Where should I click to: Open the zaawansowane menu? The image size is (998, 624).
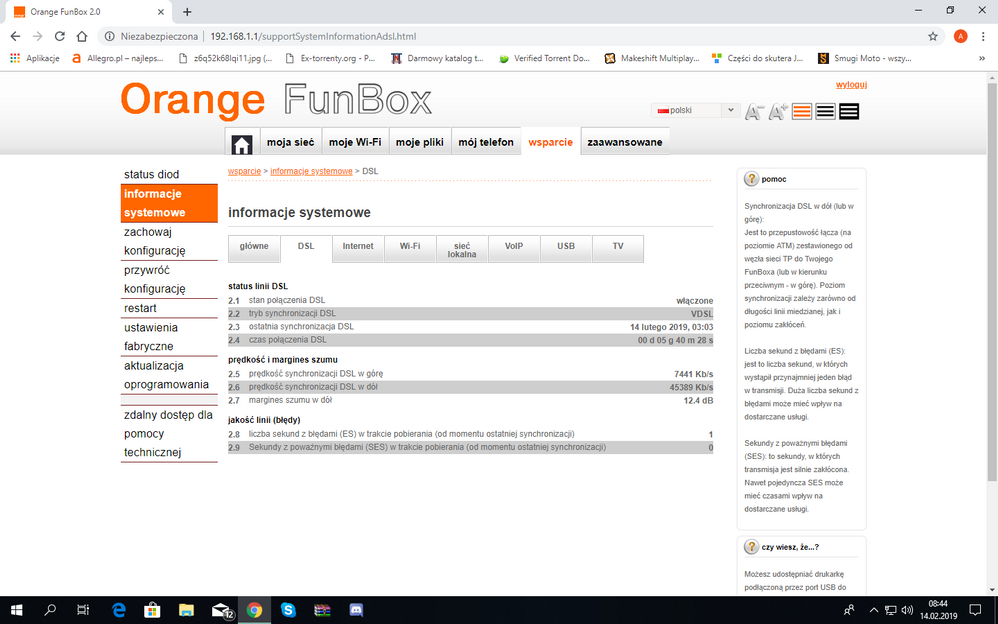coord(625,142)
